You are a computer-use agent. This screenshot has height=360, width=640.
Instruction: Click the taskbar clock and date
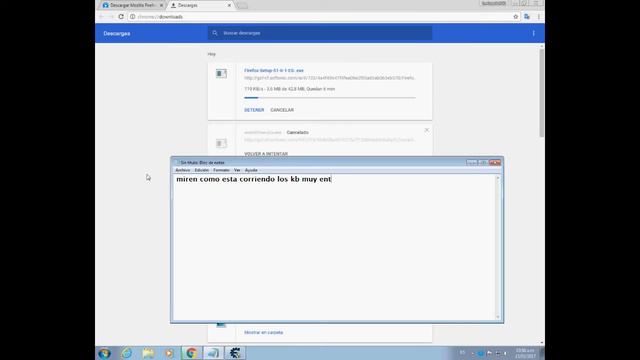(525, 353)
